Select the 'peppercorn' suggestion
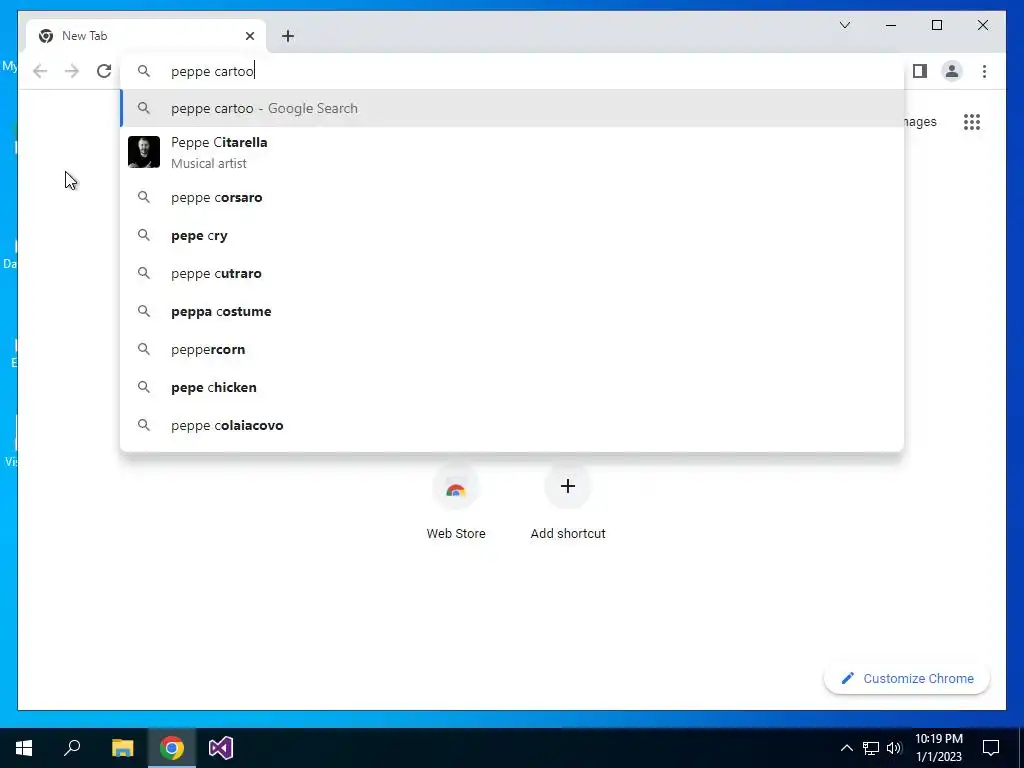Screen dimensions: 1024x768 [x=512, y=349]
